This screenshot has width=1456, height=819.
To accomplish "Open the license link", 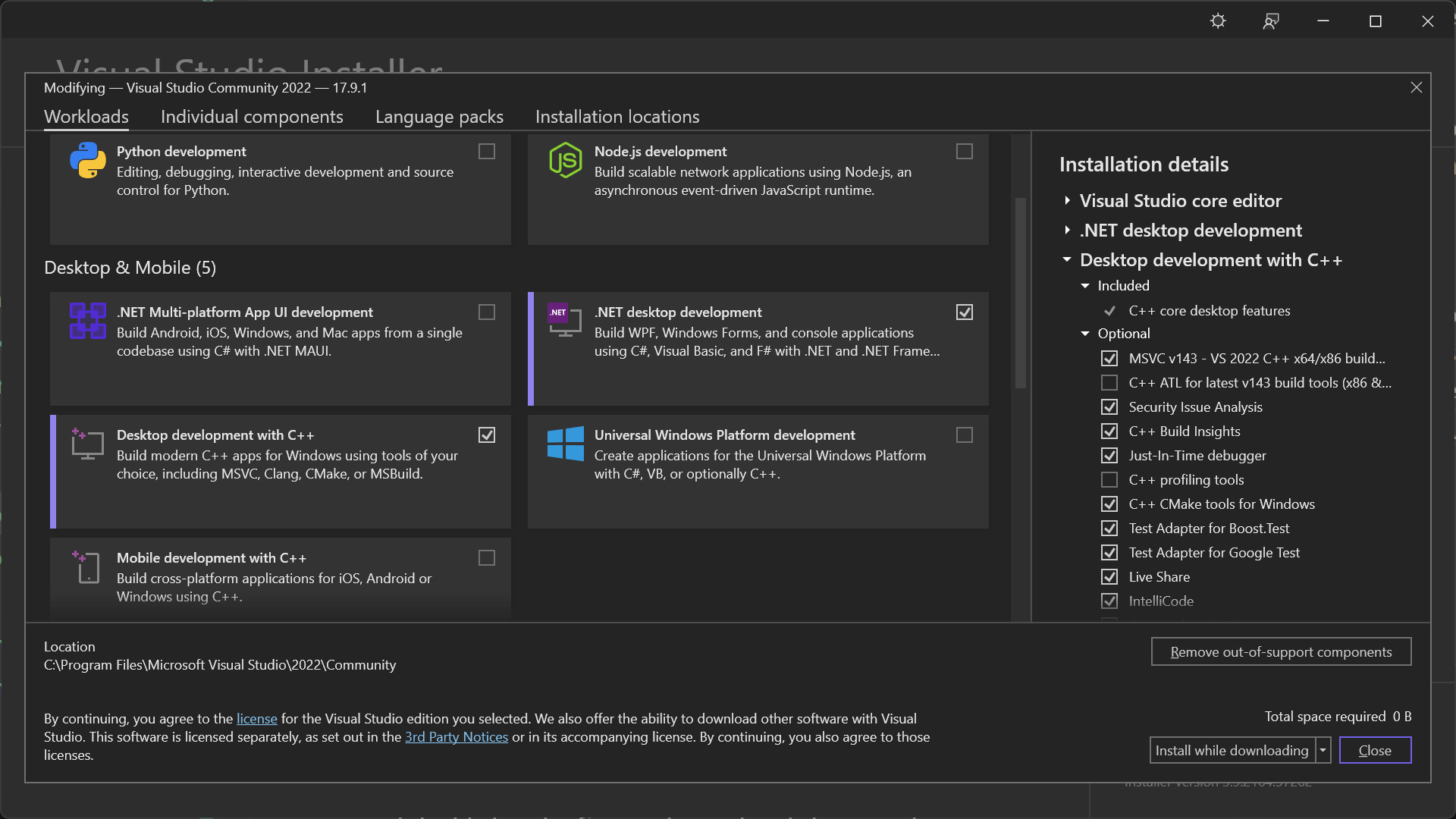I will click(x=256, y=719).
